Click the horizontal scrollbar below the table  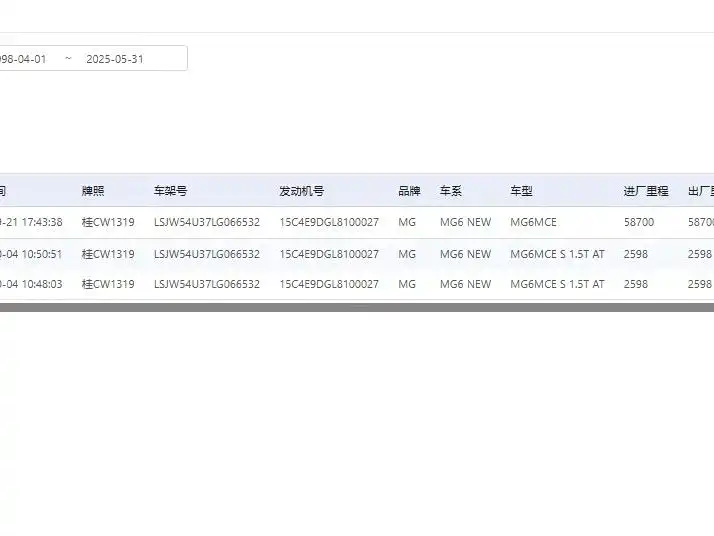[357, 308]
